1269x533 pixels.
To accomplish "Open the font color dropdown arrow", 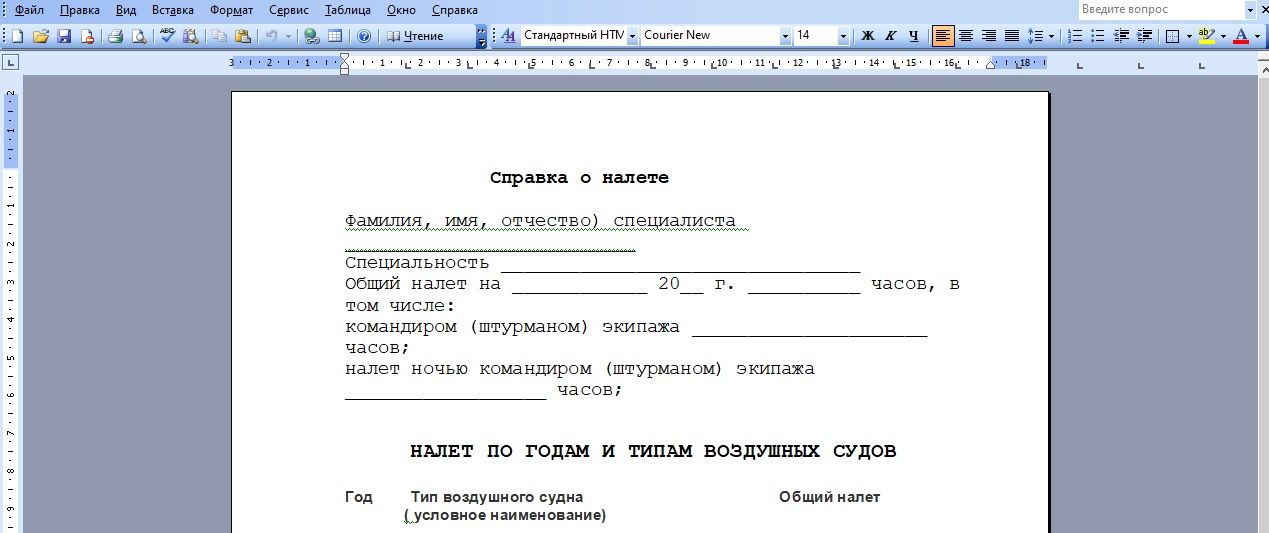I will 1257,36.
